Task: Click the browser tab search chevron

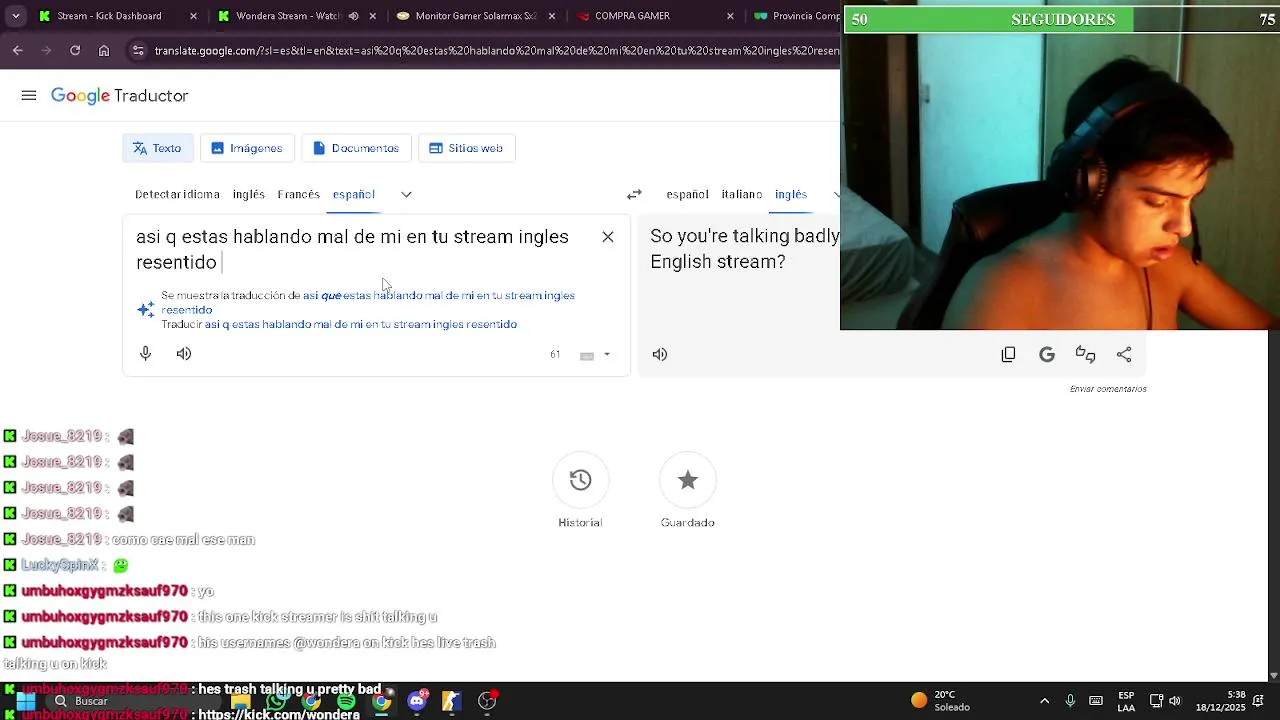Action: pyautogui.click(x=15, y=16)
